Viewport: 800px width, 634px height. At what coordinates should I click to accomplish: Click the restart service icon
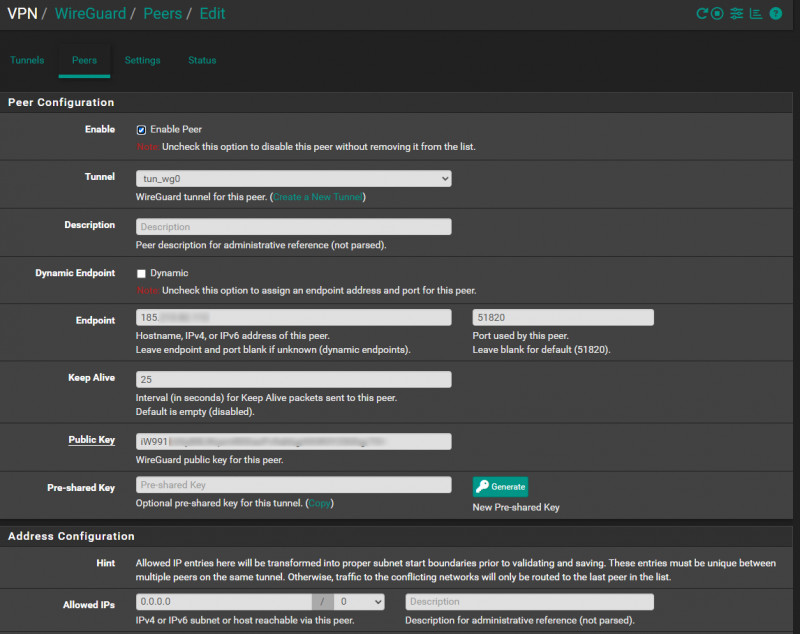(703, 14)
